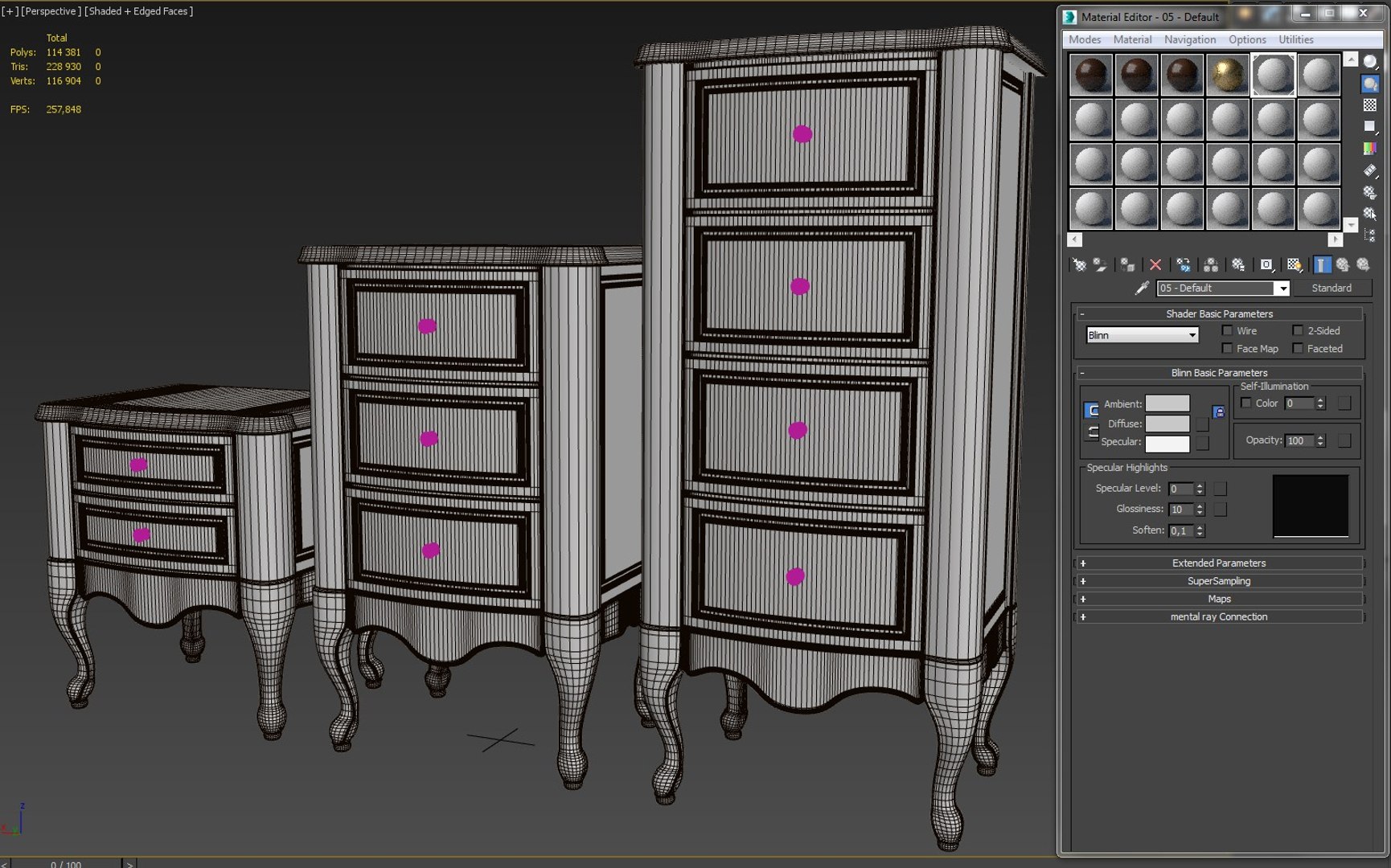Click the Make Unique icon
This screenshot has width=1391, height=868.
click(x=1211, y=264)
